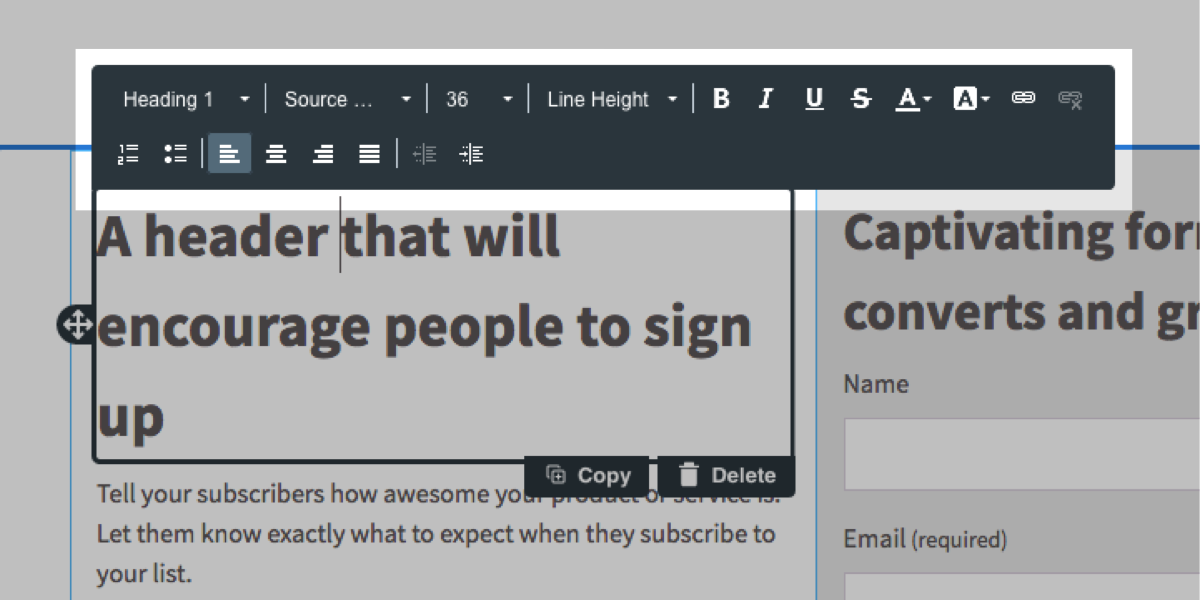Insert a hyperlink with link icon
The height and width of the screenshot is (600, 1200).
(1023, 98)
